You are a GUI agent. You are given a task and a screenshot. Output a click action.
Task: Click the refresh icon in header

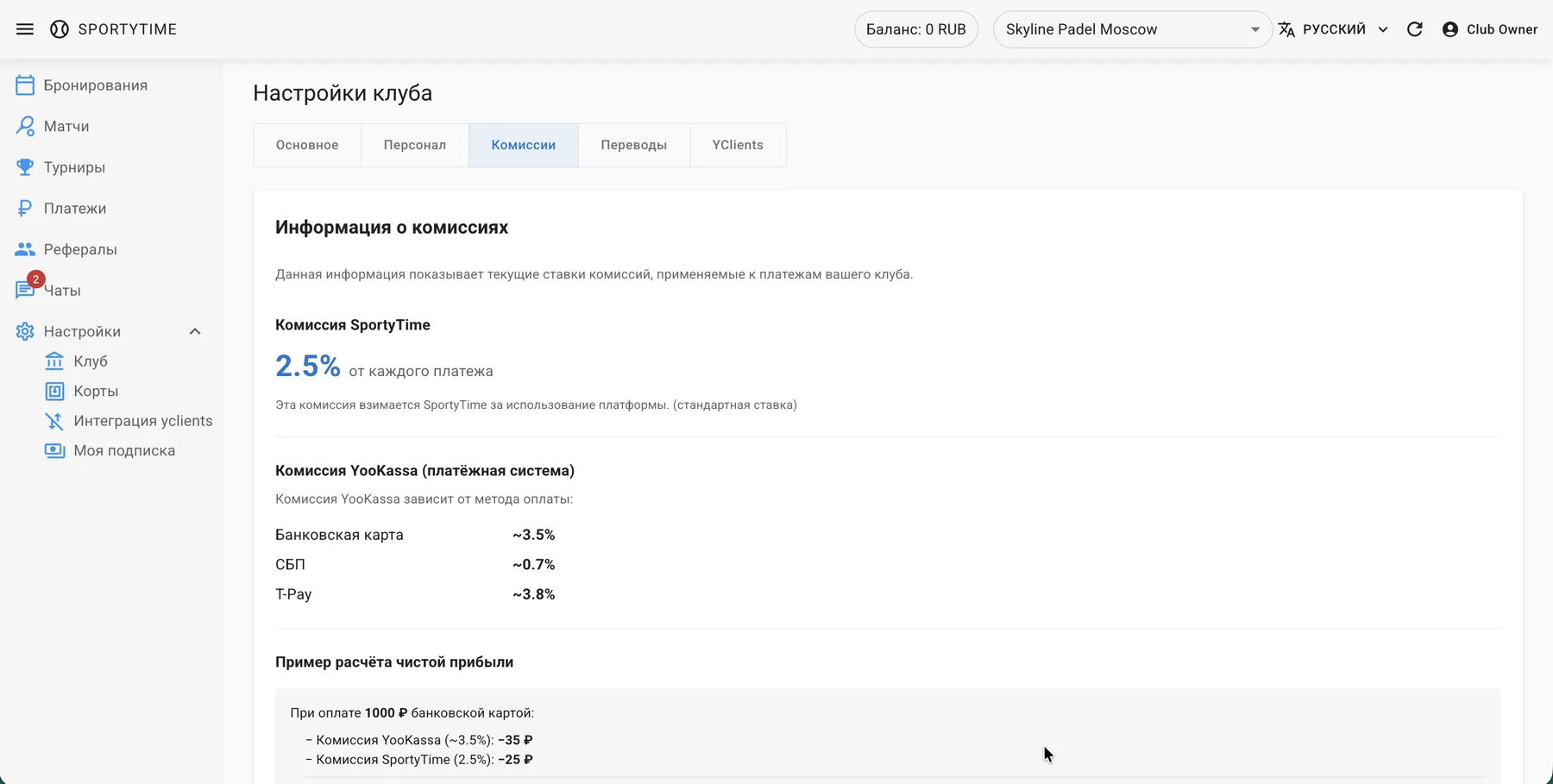tap(1415, 29)
